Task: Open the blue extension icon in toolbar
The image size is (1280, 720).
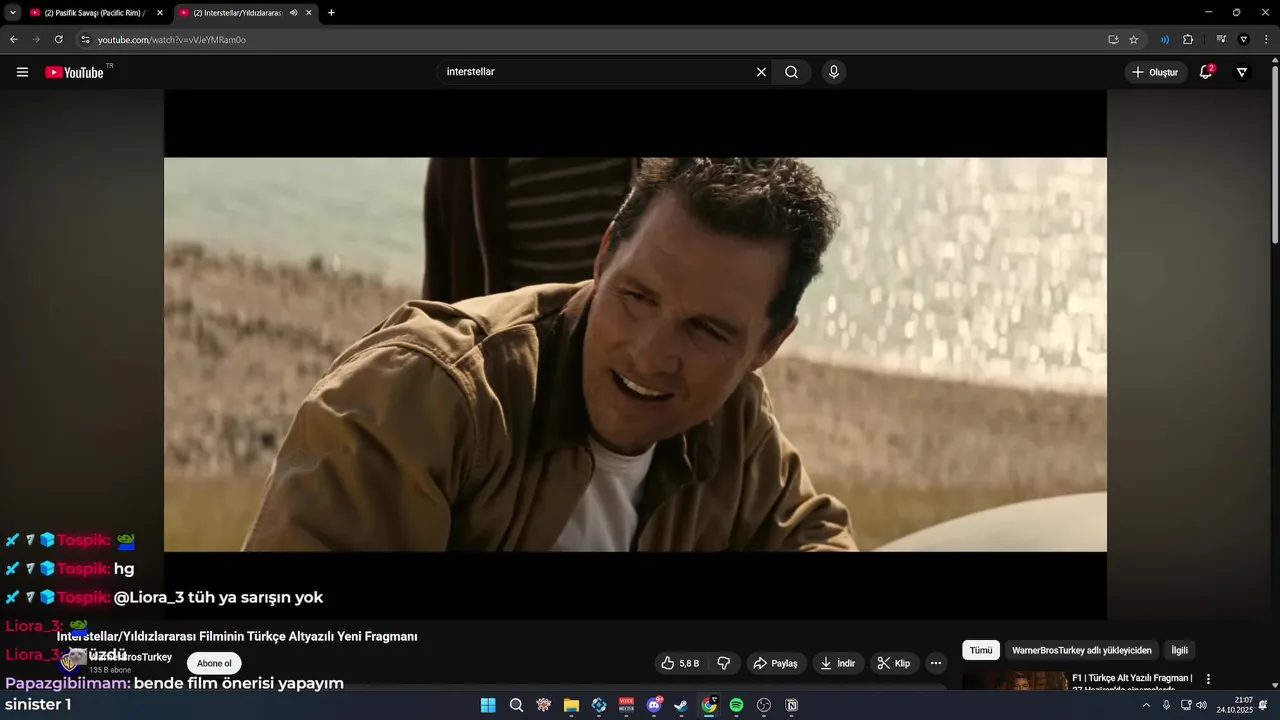Action: 1165,39
